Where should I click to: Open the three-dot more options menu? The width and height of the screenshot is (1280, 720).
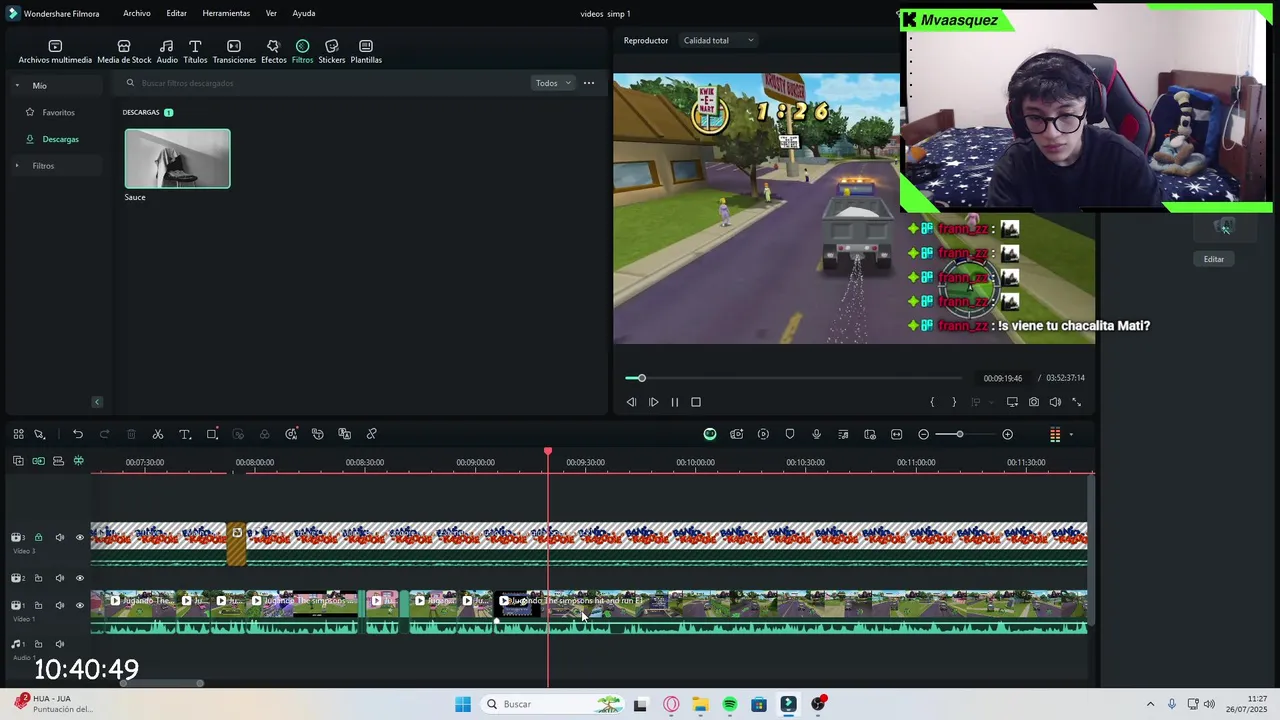[589, 83]
